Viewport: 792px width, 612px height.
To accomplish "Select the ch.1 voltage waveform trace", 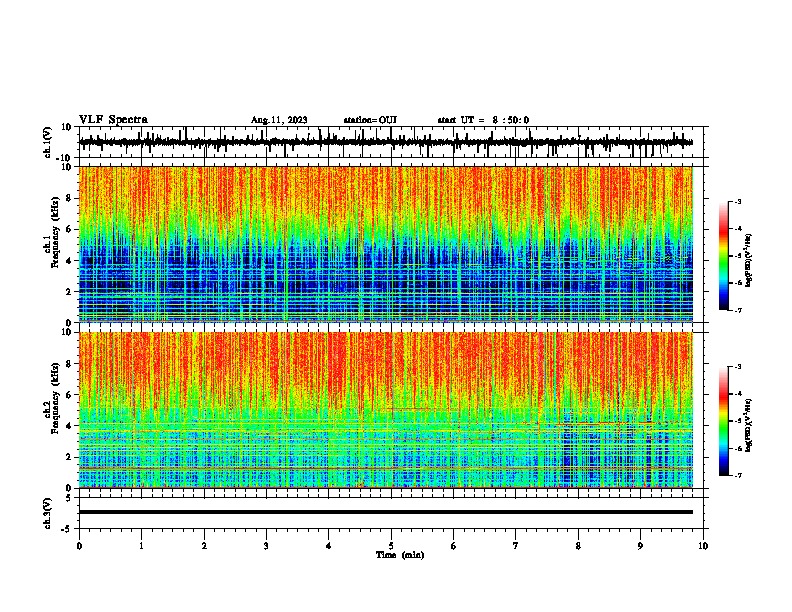I will click(x=385, y=142).
